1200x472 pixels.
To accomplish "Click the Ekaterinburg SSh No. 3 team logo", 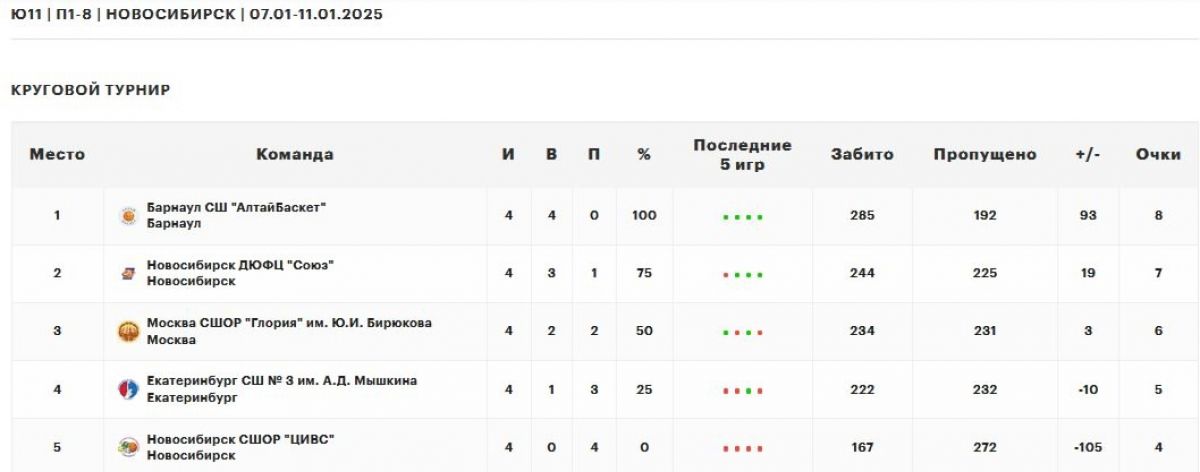I will [128, 389].
